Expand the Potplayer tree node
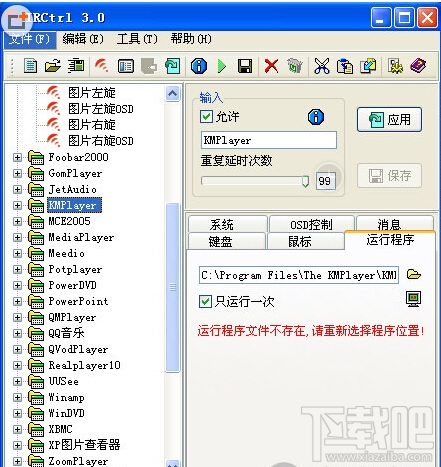 coord(17,269)
